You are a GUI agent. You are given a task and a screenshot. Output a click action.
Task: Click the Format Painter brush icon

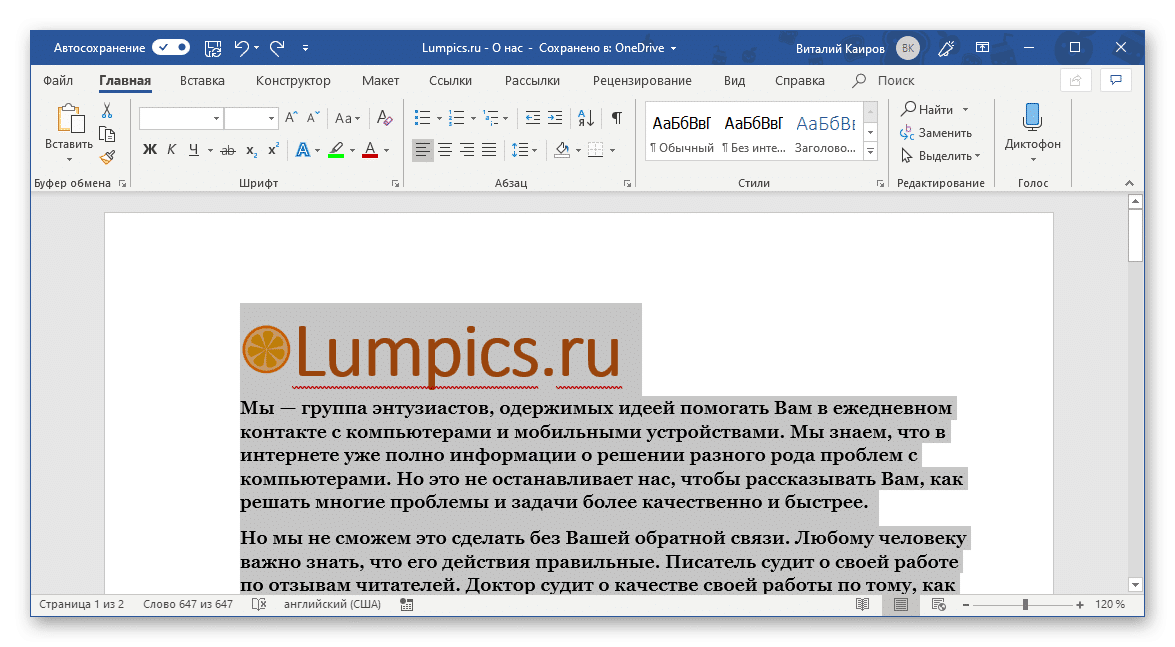(x=107, y=157)
